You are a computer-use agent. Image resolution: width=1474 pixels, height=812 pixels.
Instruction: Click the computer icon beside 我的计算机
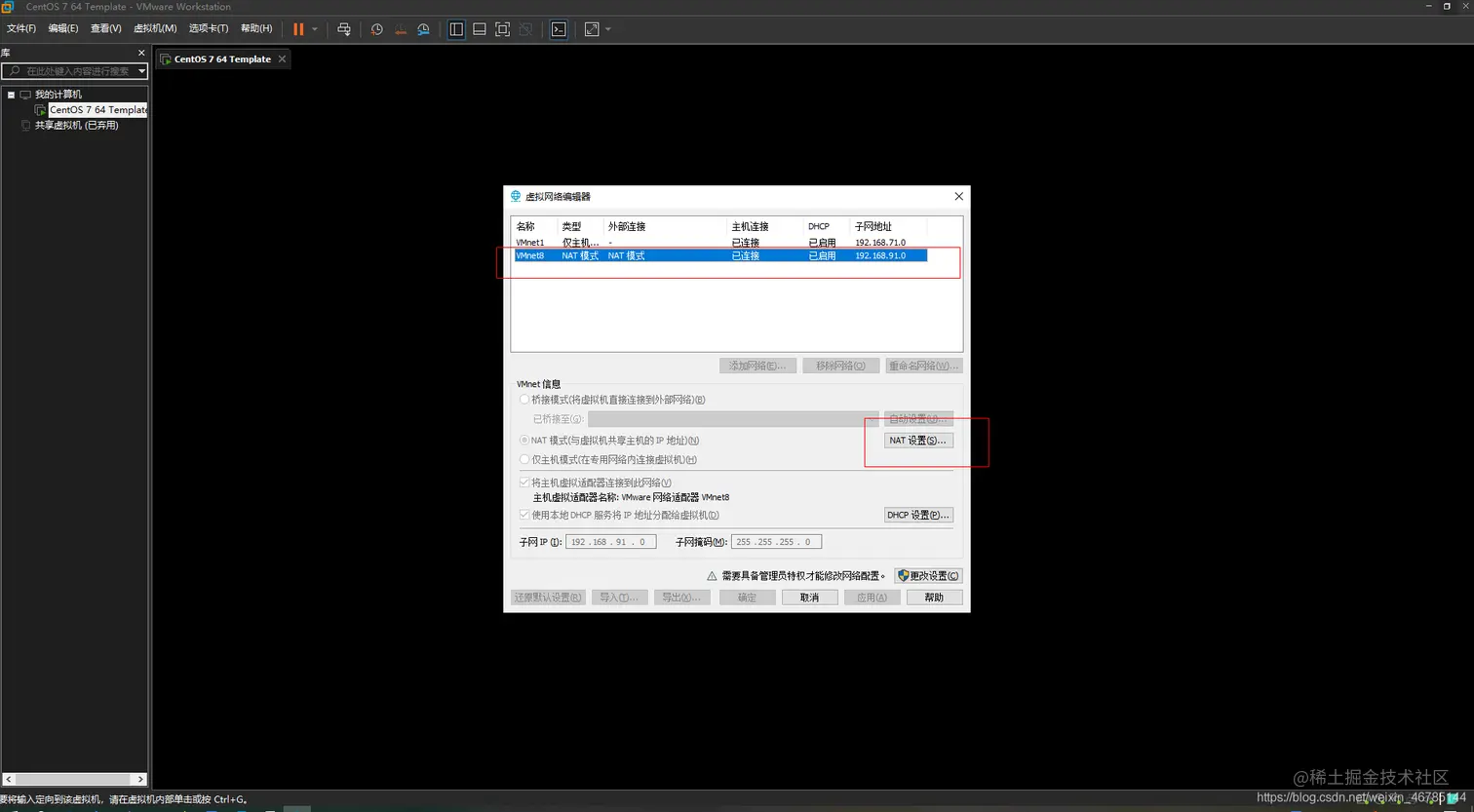click(x=25, y=95)
